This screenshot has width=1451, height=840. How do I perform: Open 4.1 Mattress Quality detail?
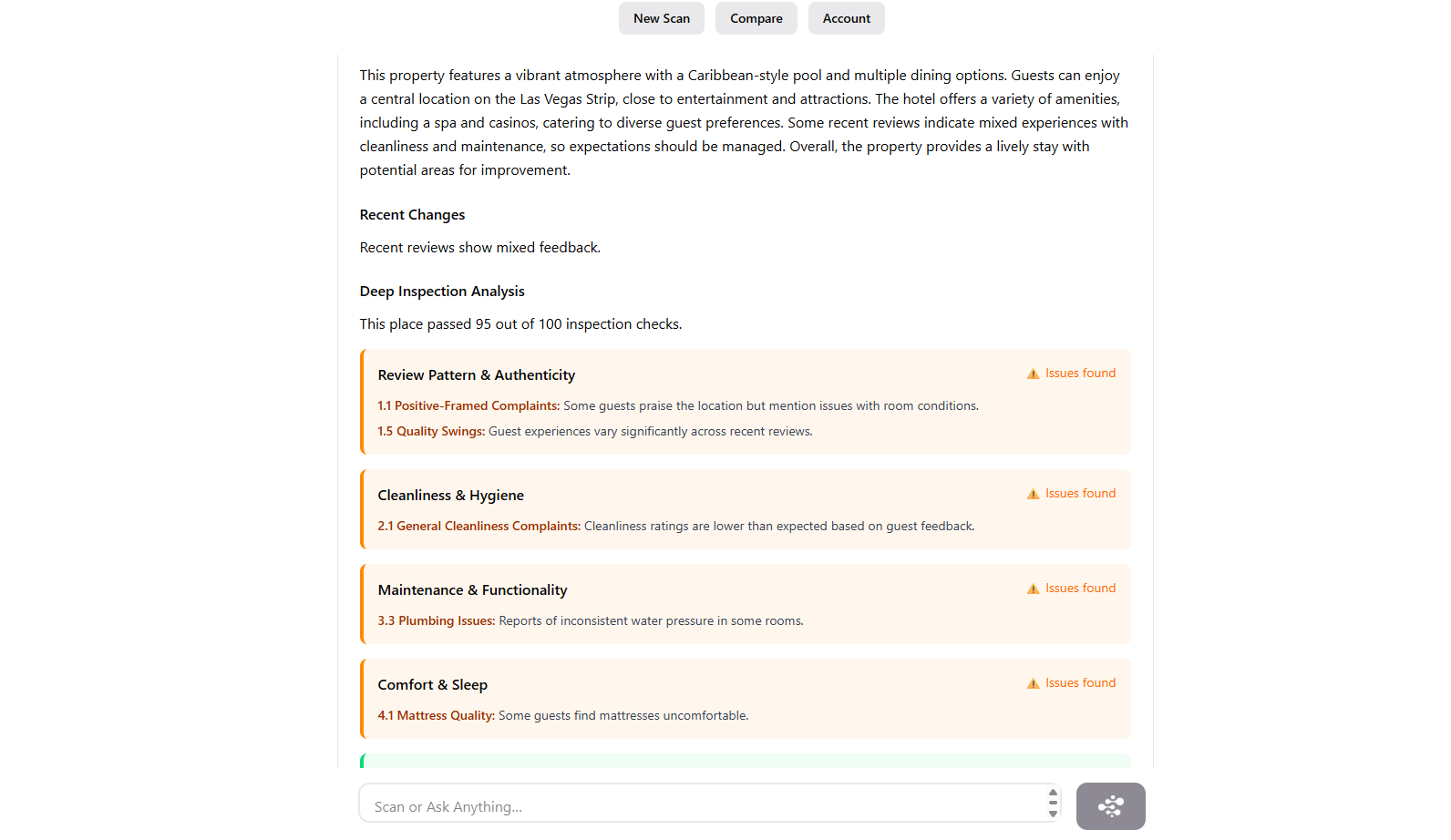click(563, 716)
